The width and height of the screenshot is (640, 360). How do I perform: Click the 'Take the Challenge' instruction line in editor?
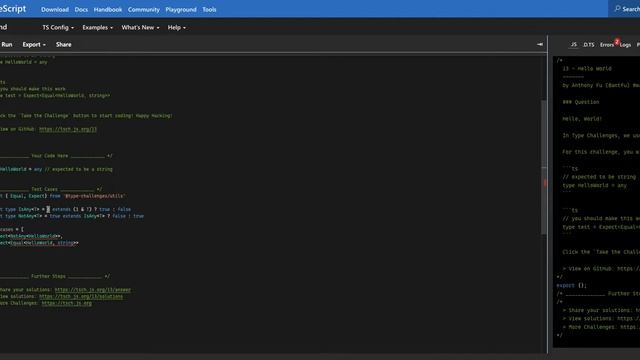point(86,116)
